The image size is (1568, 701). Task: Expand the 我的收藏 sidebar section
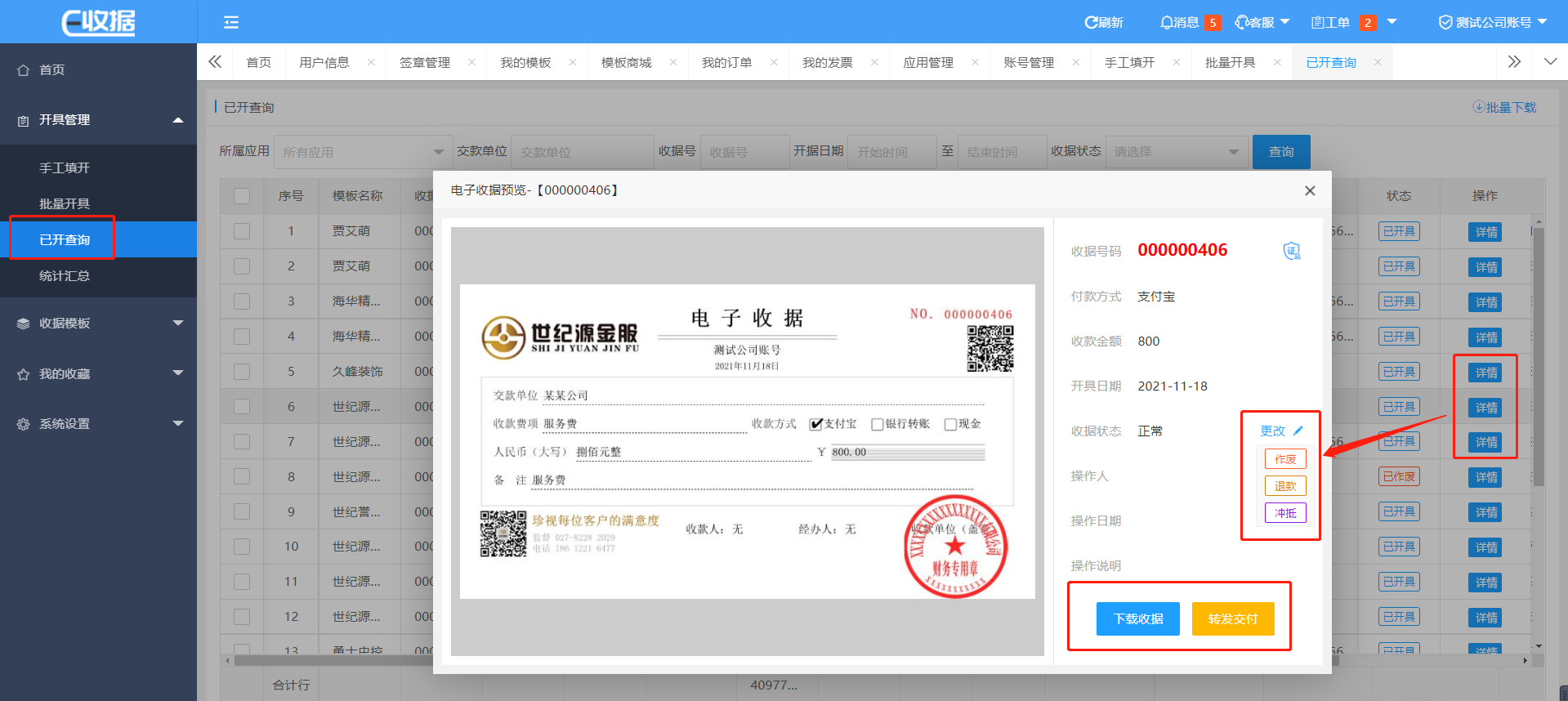click(x=178, y=373)
